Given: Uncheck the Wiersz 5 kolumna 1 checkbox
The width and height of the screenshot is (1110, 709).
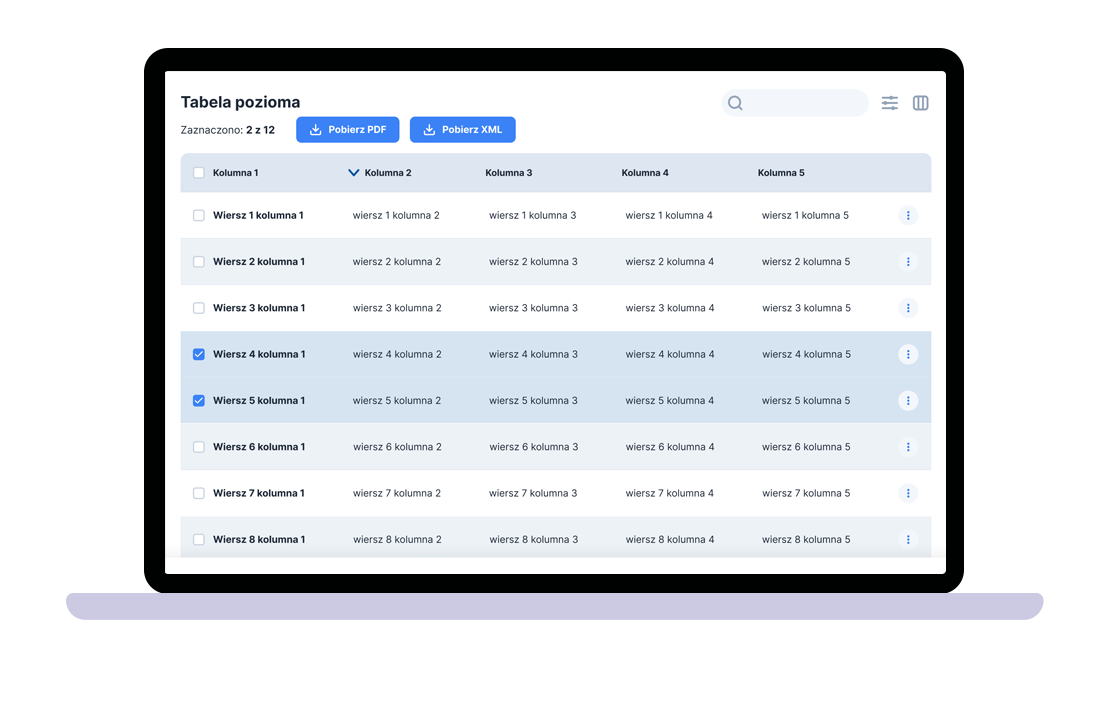Looking at the screenshot, I should pyautogui.click(x=199, y=400).
